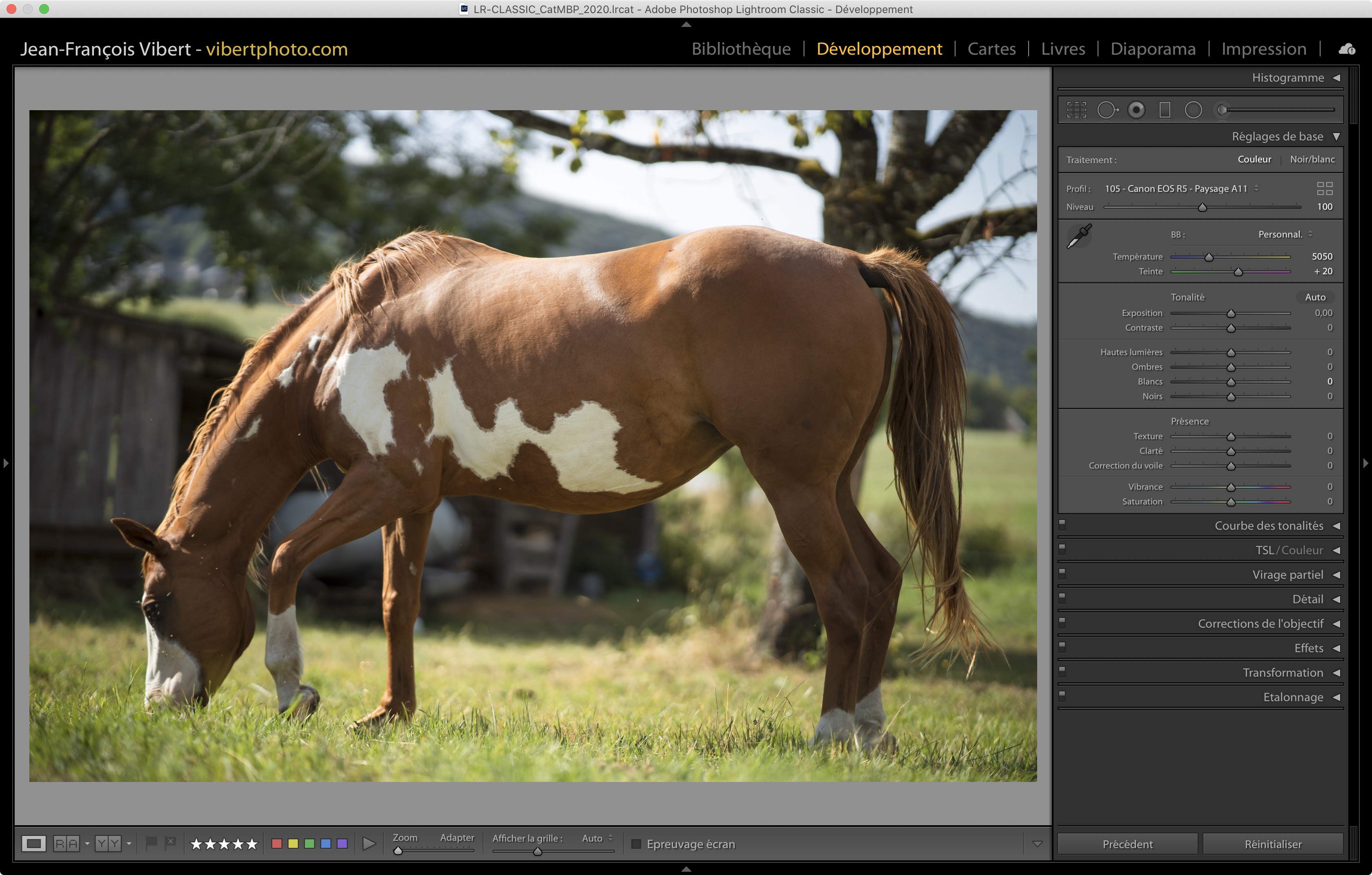The width and height of the screenshot is (1372, 875).
Task: Apply the red color label swatch
Action: (277, 844)
